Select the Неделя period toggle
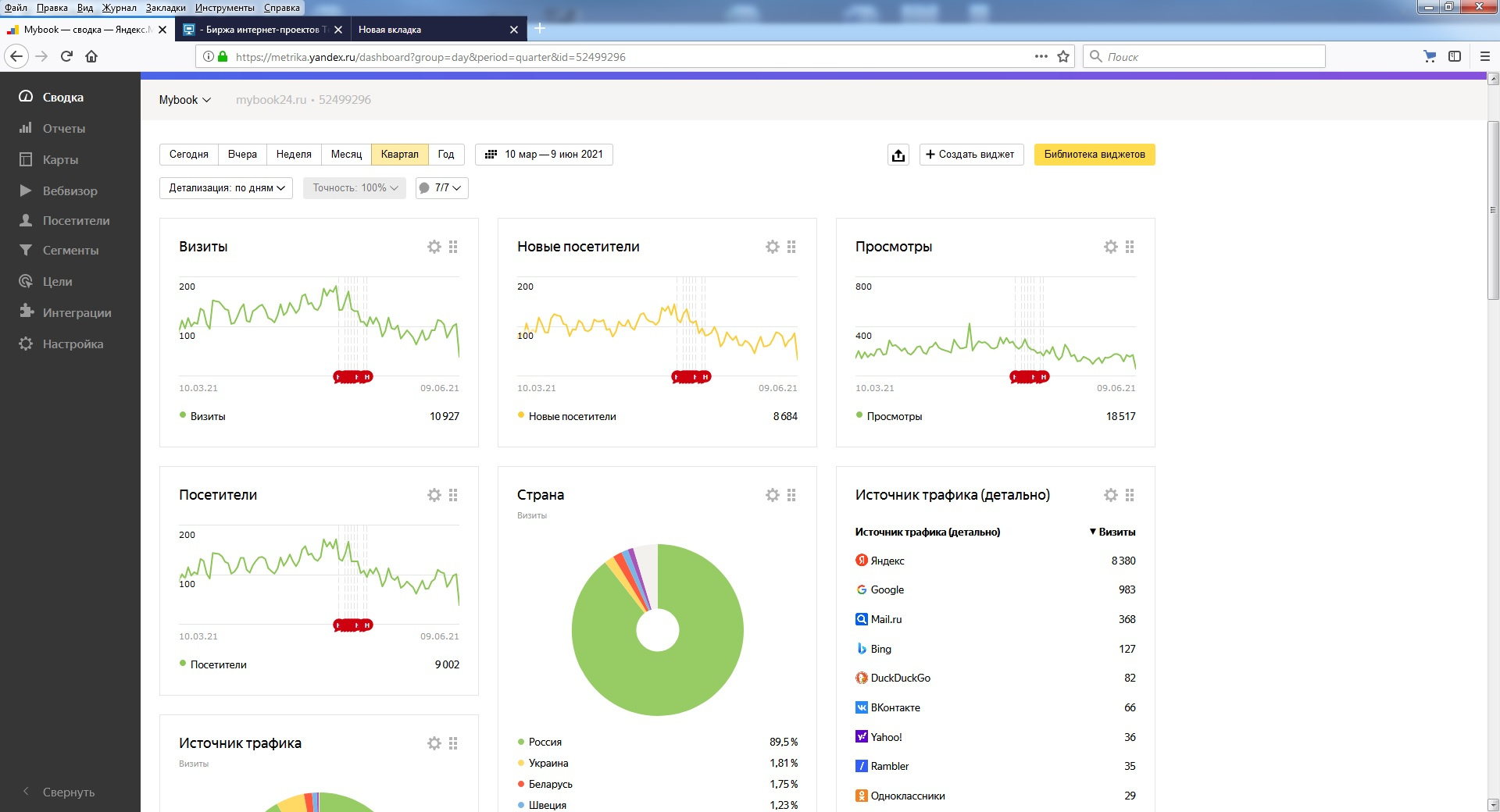Screen dimensions: 1500x812 (x=294, y=155)
